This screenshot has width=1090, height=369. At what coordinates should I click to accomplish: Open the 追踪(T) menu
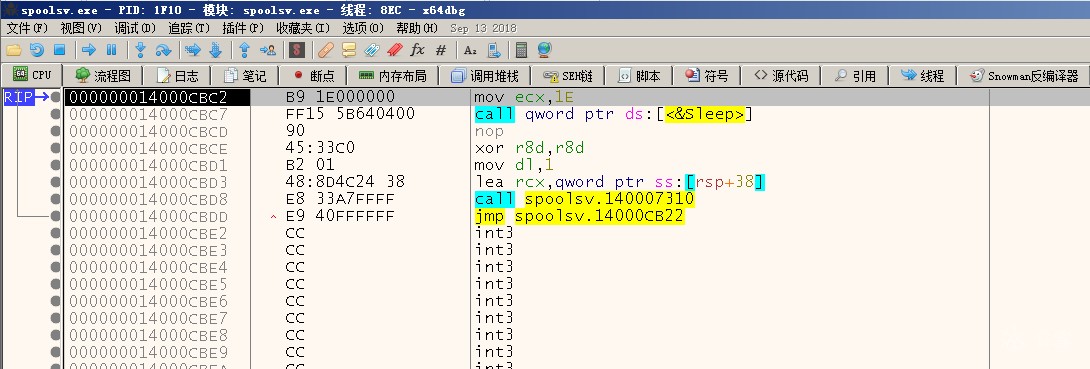tap(189, 28)
